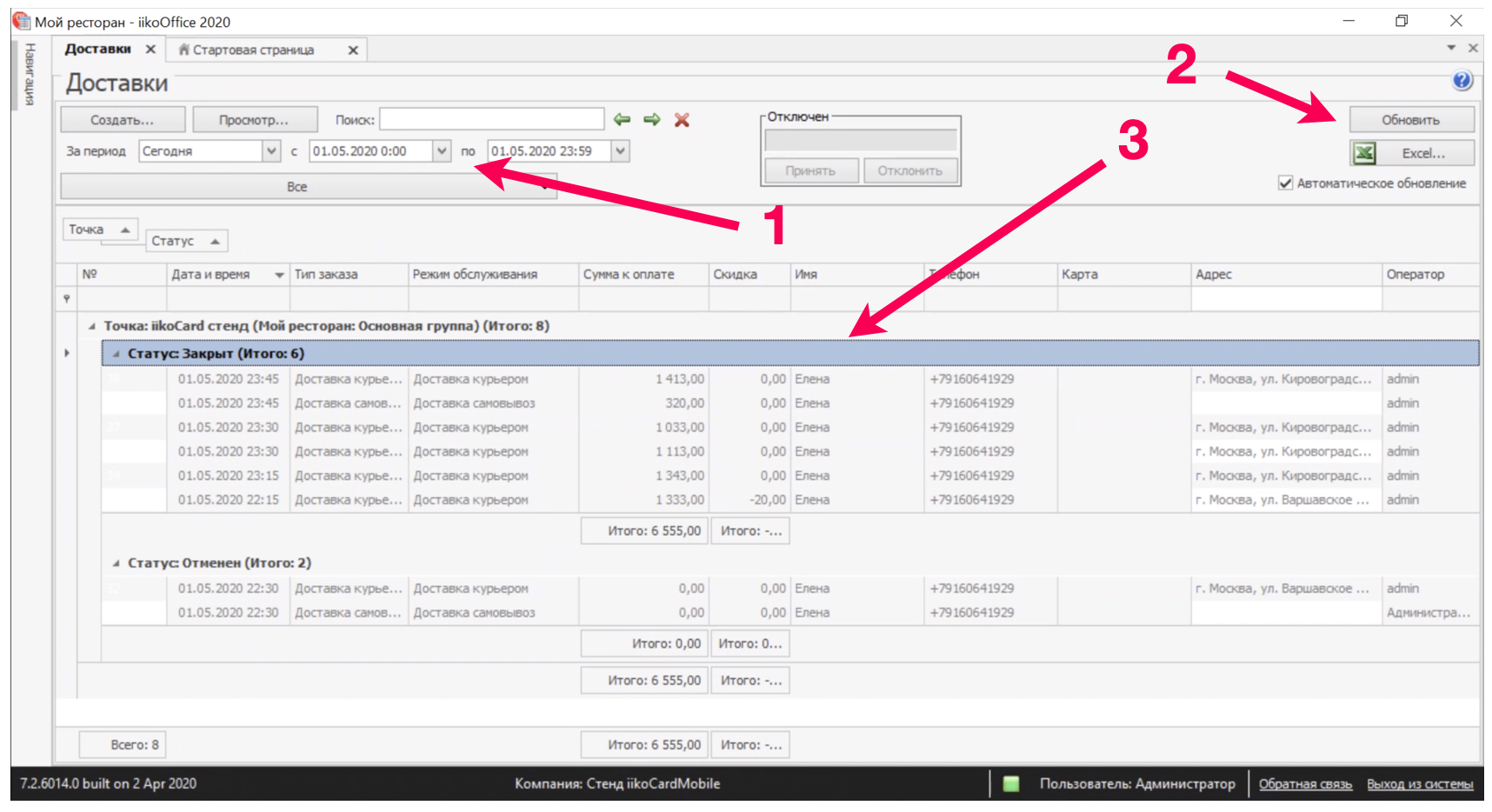The height and width of the screenshot is (812, 1492).
Task: Click into the Поиск search field
Action: pos(491,120)
